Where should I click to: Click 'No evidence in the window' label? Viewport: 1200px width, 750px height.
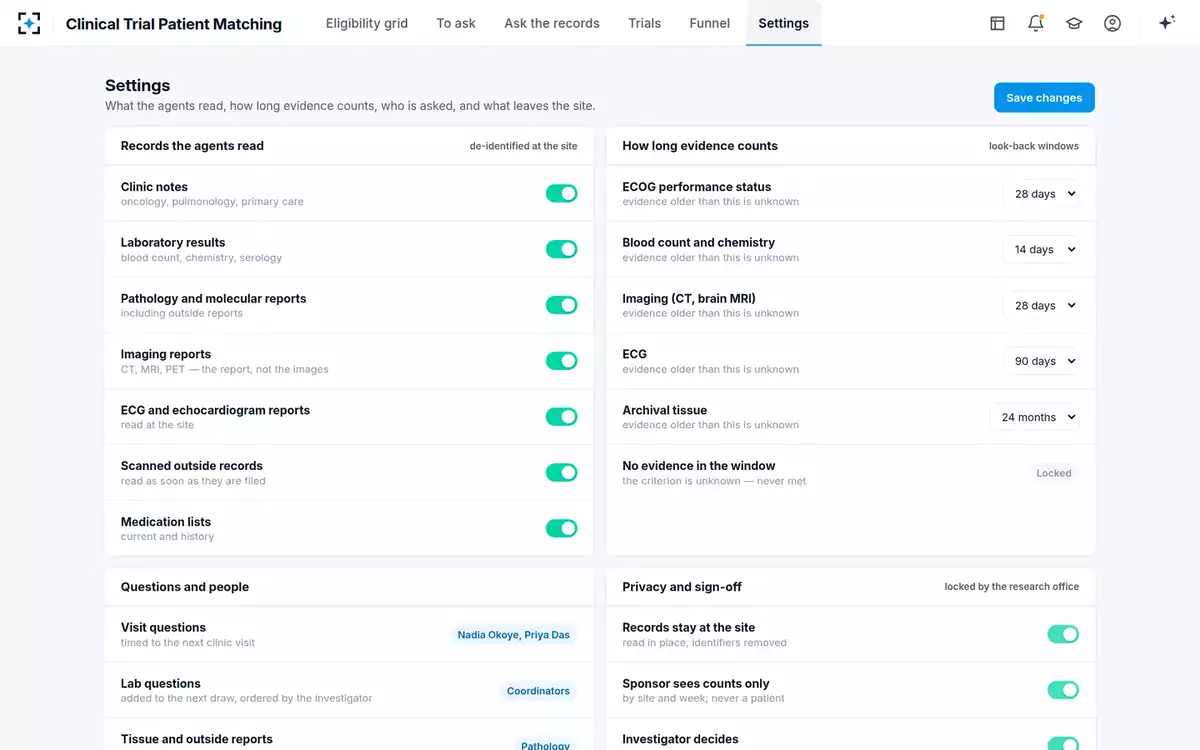tap(699, 466)
